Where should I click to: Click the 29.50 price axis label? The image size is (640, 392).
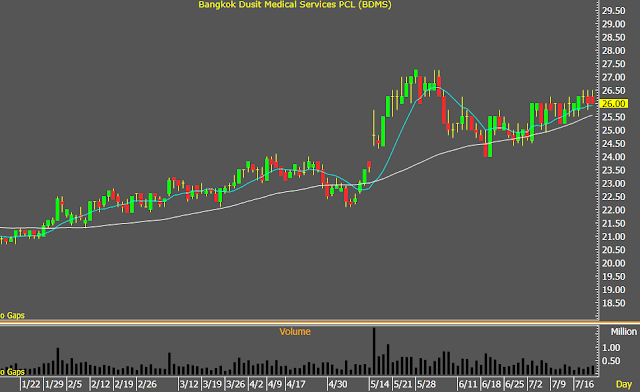[x=613, y=11]
